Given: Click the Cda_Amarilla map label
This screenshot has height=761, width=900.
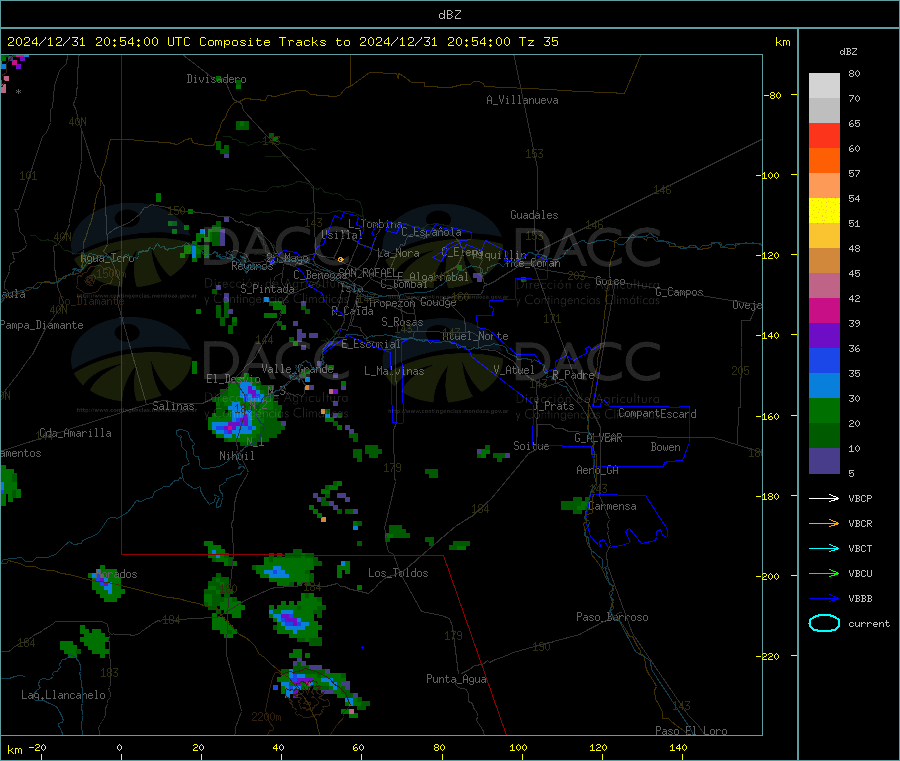Looking at the screenshot, I should point(75,433).
